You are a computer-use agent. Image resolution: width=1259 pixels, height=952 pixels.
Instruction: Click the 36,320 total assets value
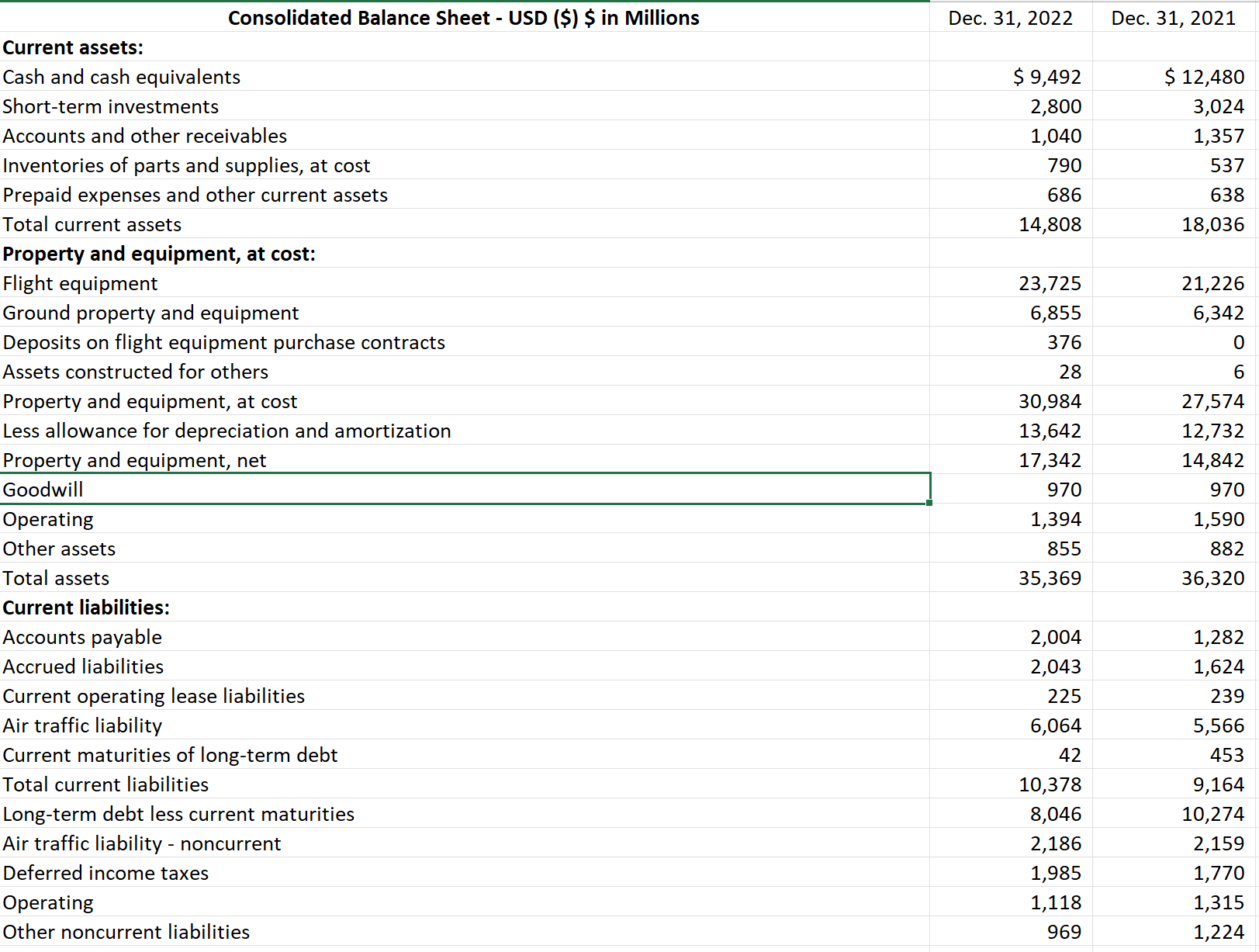1213,578
